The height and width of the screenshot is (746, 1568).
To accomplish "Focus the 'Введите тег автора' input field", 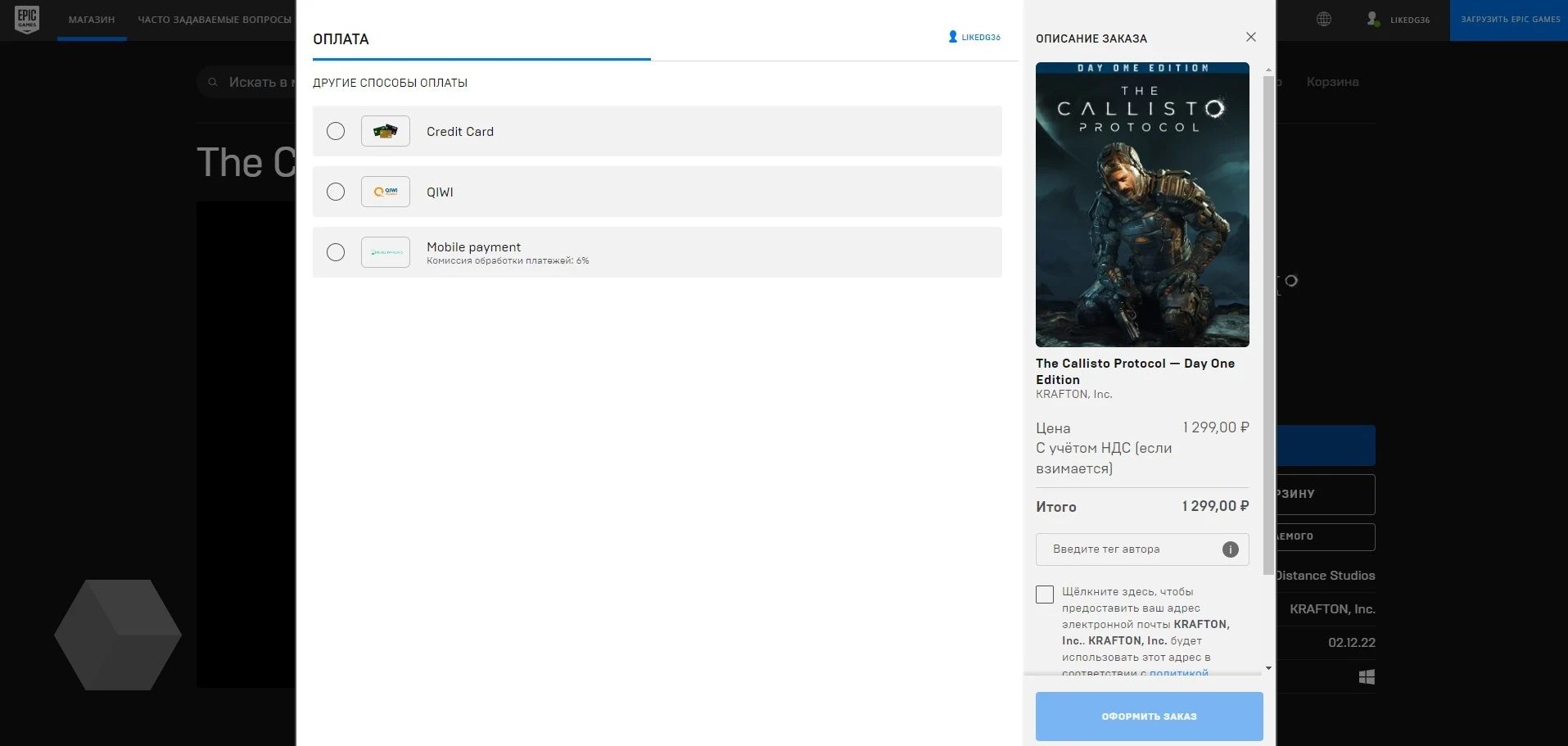I will pos(1142,549).
